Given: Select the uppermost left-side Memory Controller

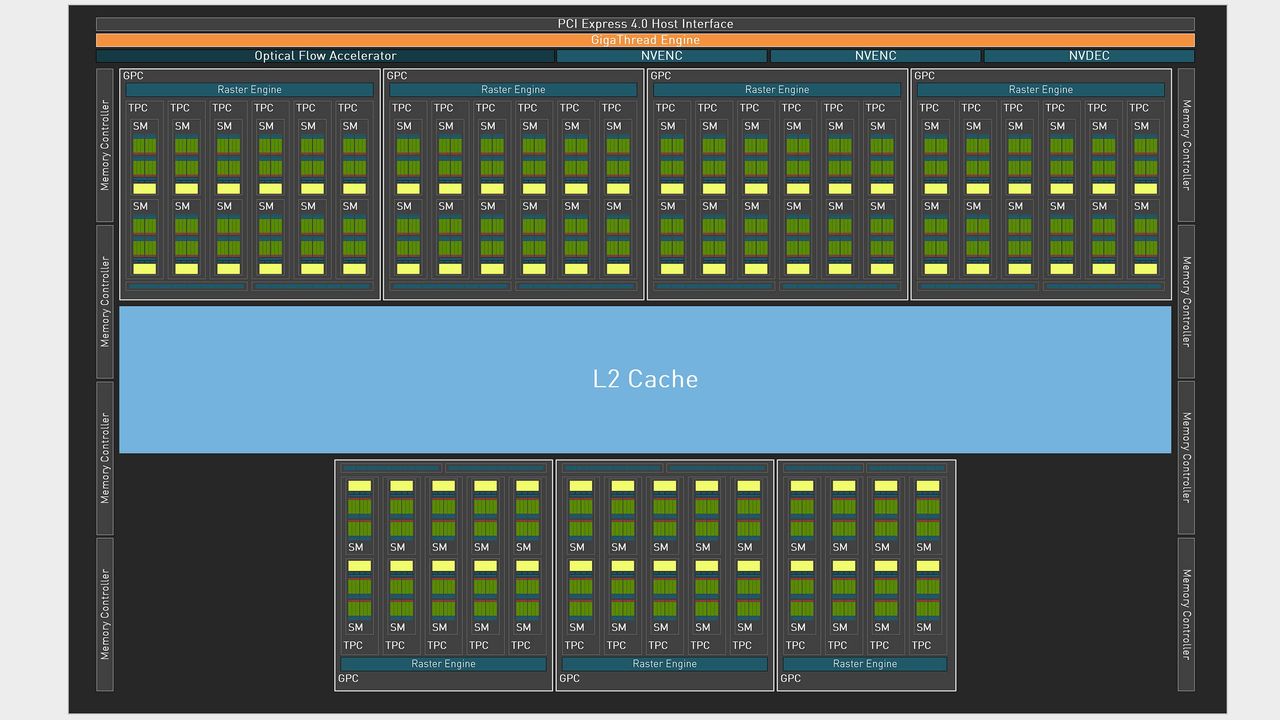Looking at the screenshot, I should pyautogui.click(x=105, y=145).
